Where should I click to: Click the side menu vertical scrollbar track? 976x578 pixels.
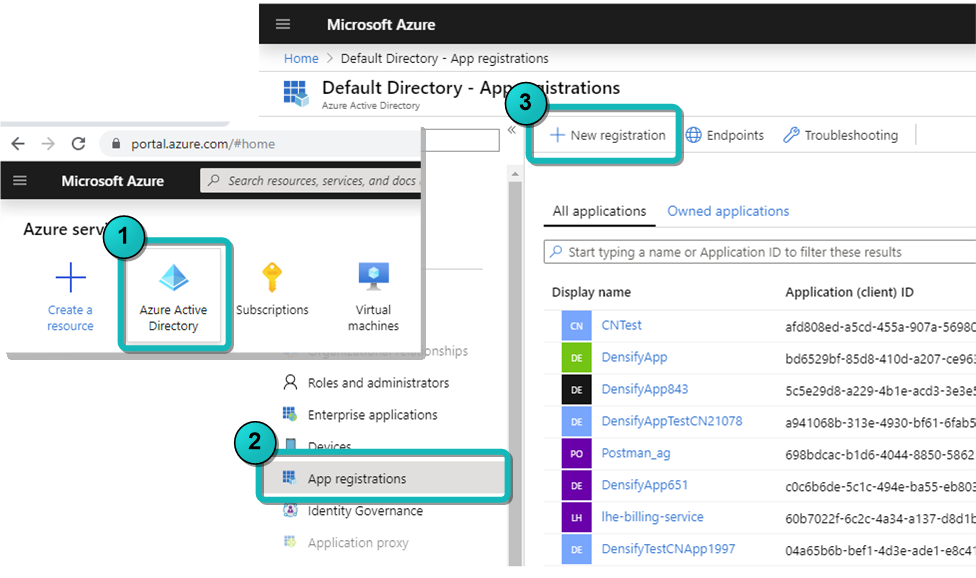click(x=515, y=373)
